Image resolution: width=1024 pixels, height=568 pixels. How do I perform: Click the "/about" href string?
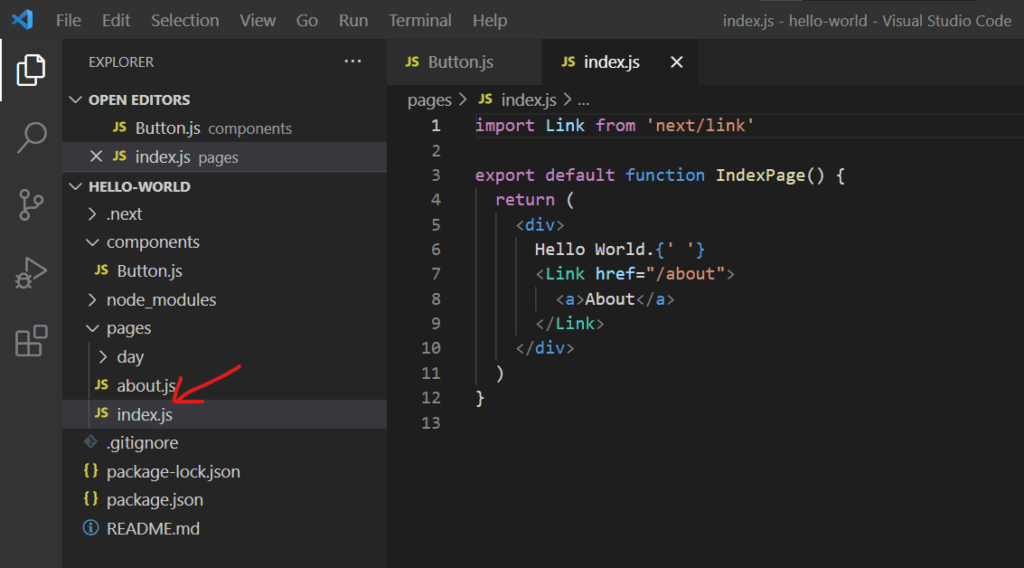[686, 274]
